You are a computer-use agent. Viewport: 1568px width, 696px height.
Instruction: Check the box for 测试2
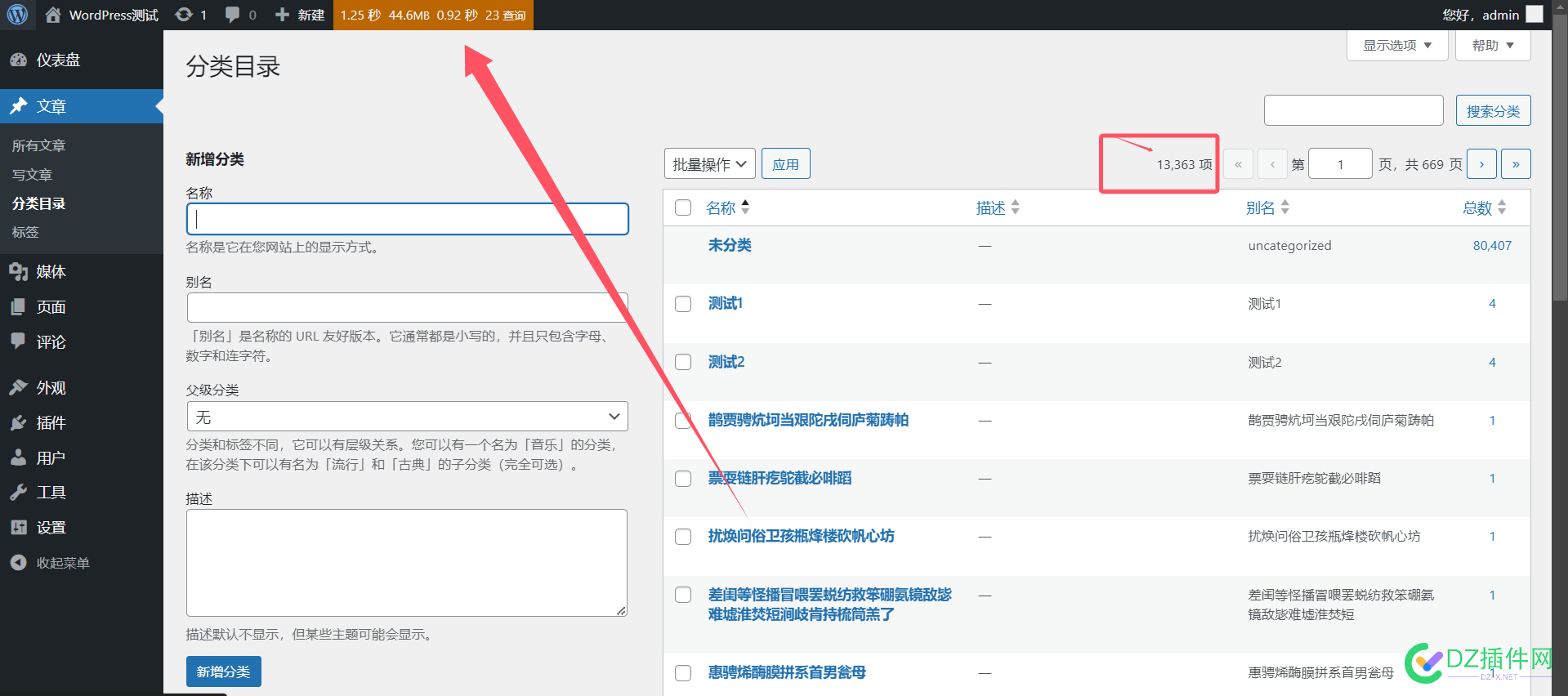pyautogui.click(x=683, y=362)
